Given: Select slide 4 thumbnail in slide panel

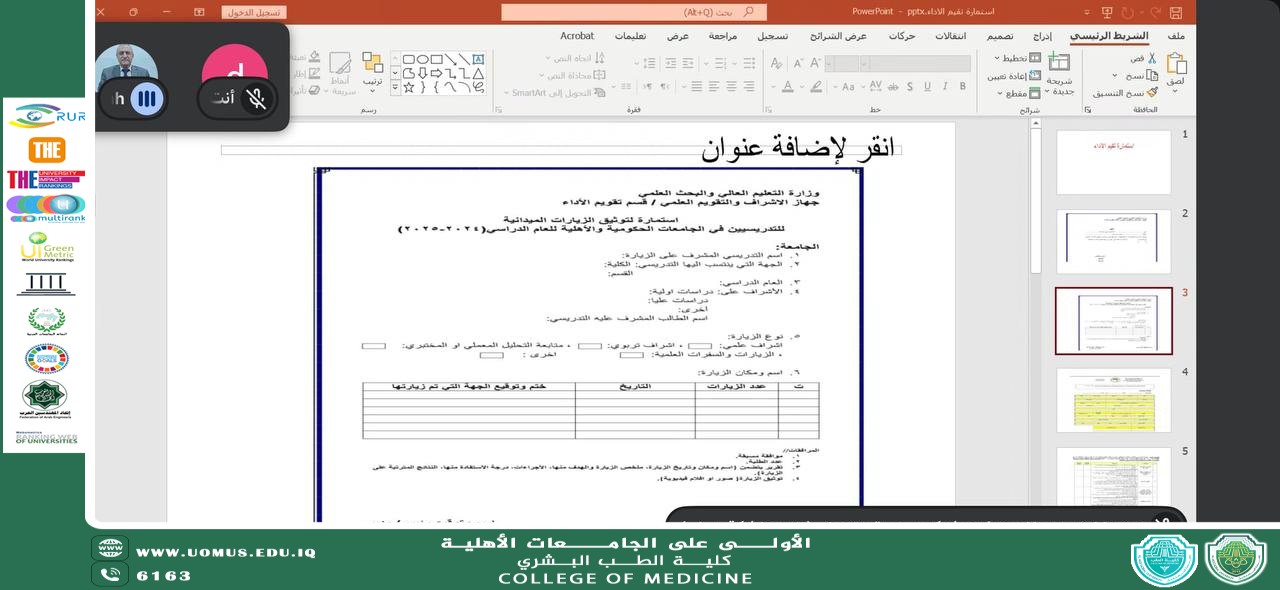Looking at the screenshot, I should 1113,400.
